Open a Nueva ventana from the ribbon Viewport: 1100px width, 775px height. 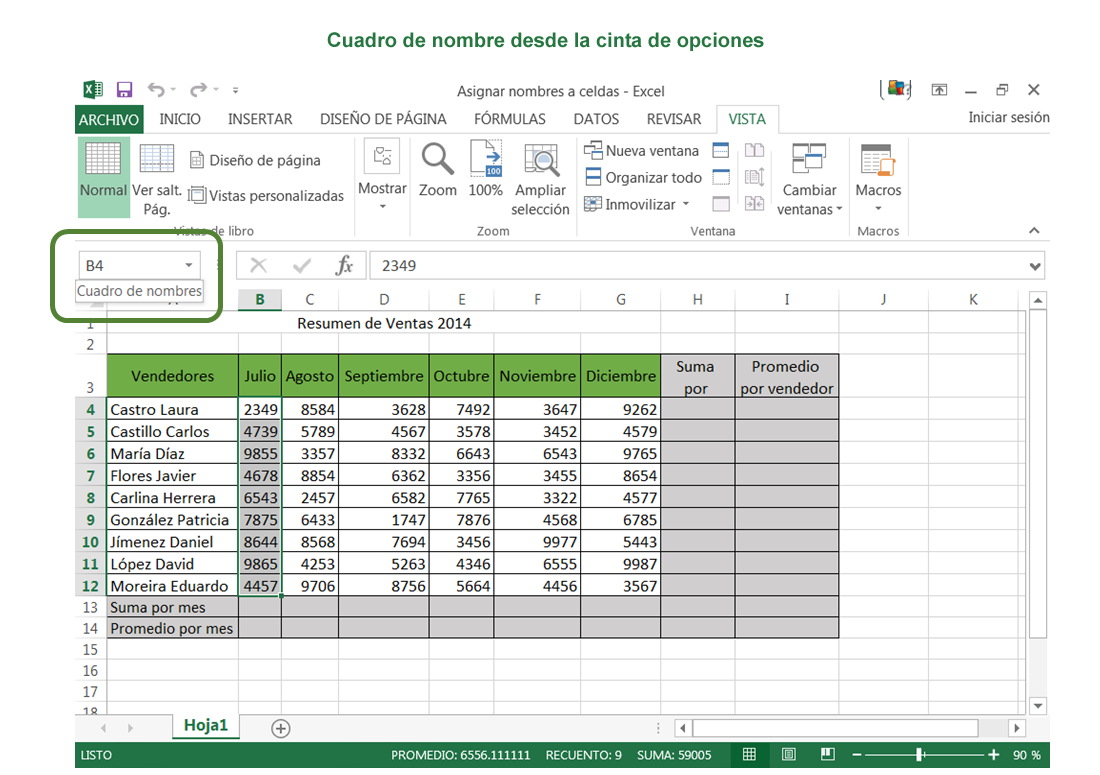point(641,150)
